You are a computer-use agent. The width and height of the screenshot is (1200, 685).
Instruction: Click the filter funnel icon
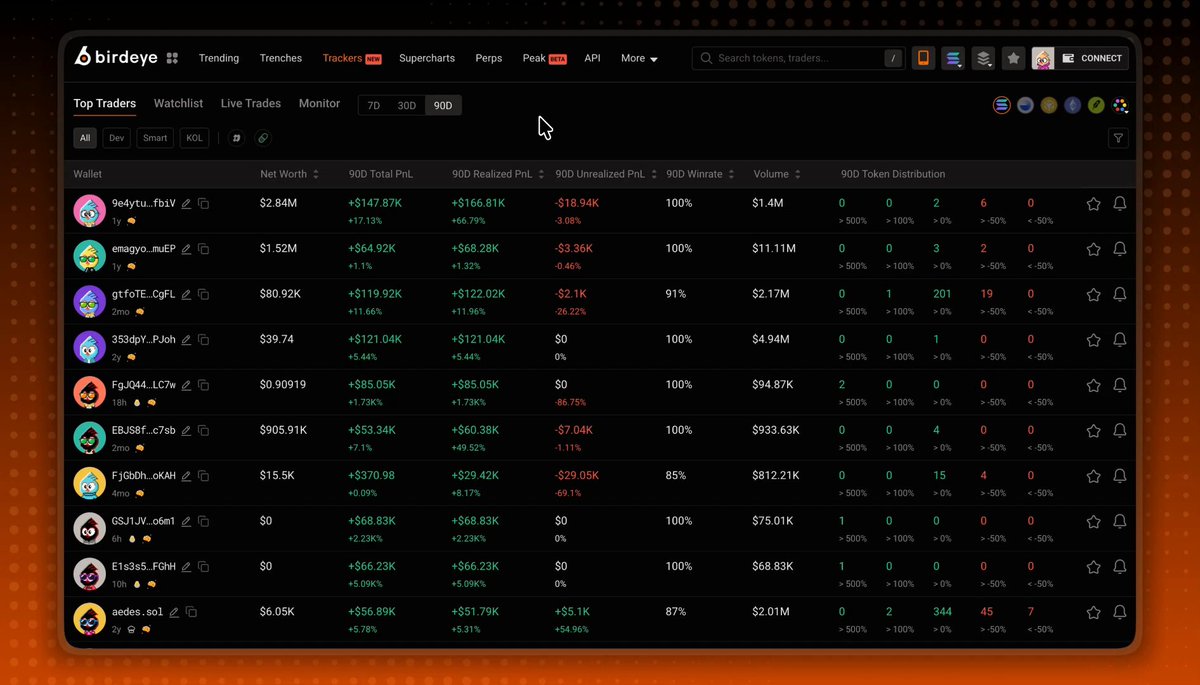click(x=1118, y=138)
